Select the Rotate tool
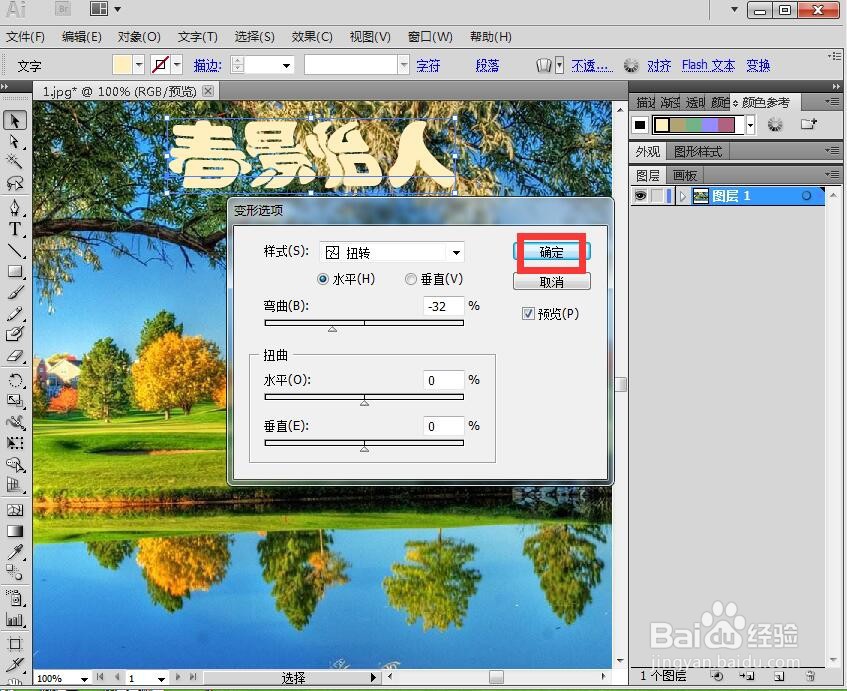 pyautogui.click(x=14, y=378)
